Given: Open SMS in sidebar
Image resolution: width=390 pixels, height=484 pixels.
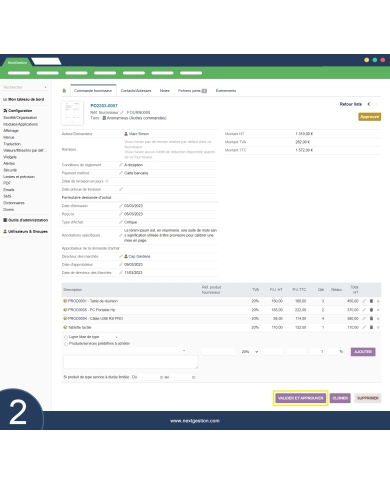Looking at the screenshot, I should click(x=7, y=196).
